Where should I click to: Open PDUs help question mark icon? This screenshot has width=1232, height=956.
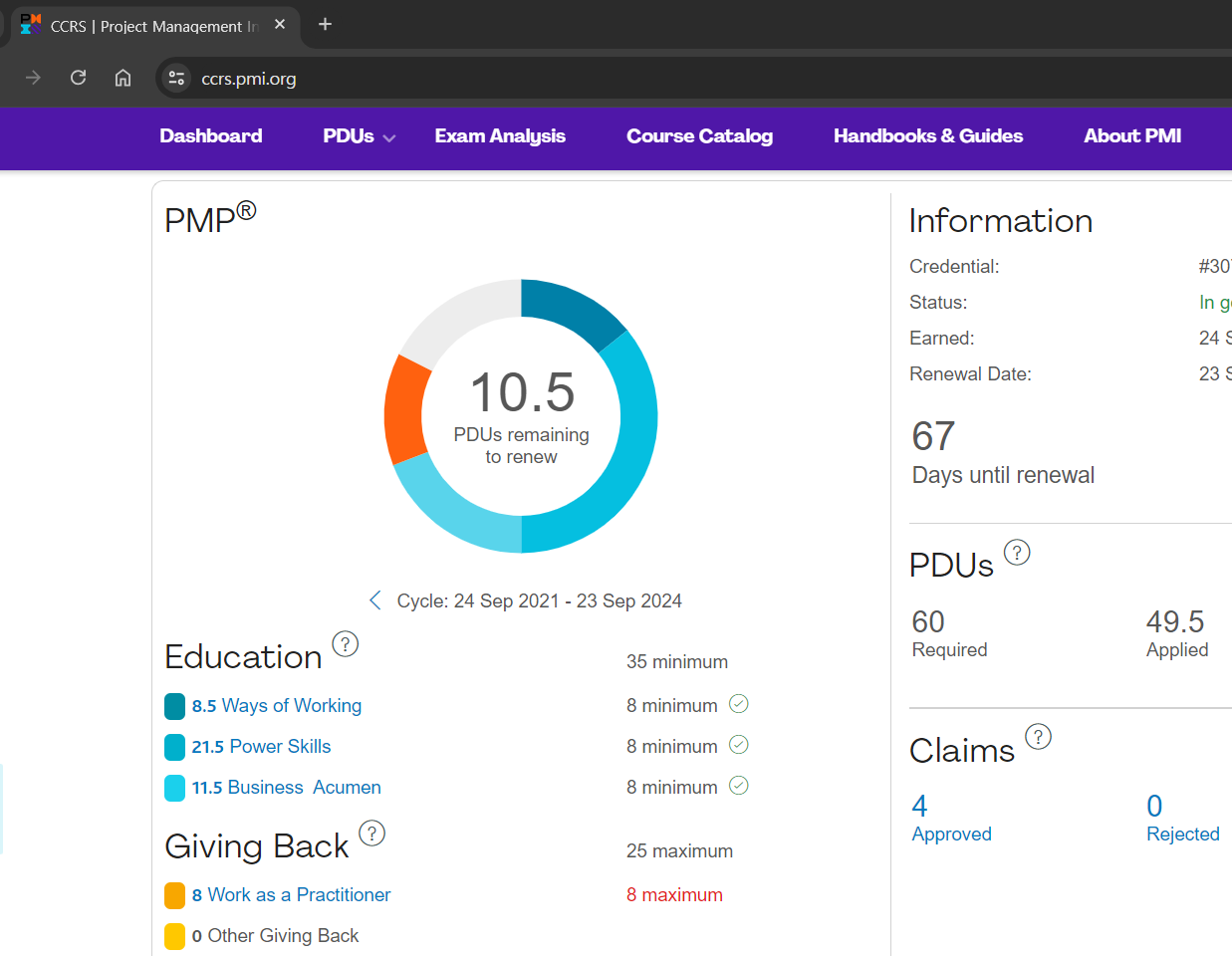(x=1017, y=553)
